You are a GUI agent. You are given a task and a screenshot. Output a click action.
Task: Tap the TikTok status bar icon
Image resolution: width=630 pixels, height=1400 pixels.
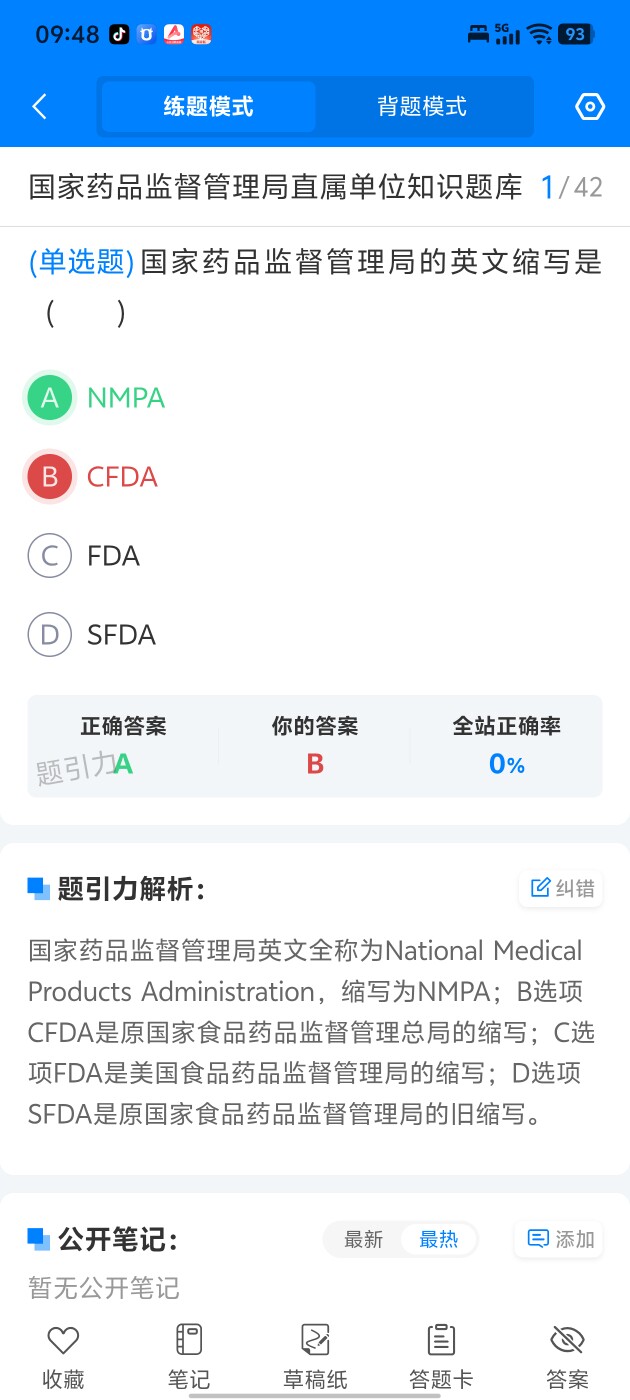click(119, 35)
